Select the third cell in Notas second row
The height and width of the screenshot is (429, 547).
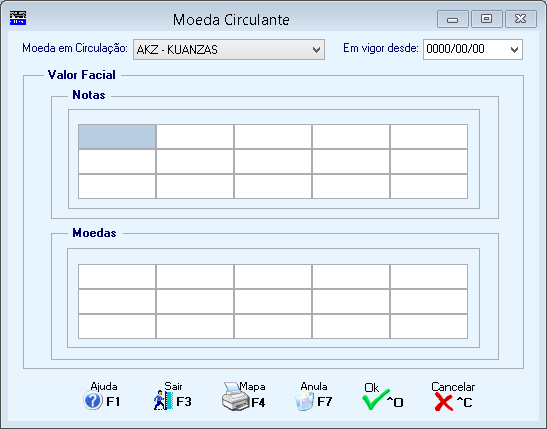click(x=273, y=161)
